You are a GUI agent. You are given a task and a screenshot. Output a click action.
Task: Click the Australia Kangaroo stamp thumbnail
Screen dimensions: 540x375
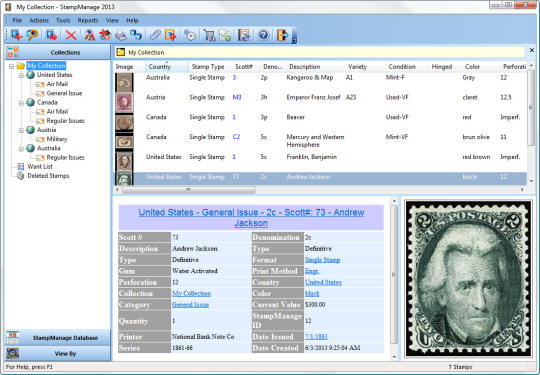[124, 82]
